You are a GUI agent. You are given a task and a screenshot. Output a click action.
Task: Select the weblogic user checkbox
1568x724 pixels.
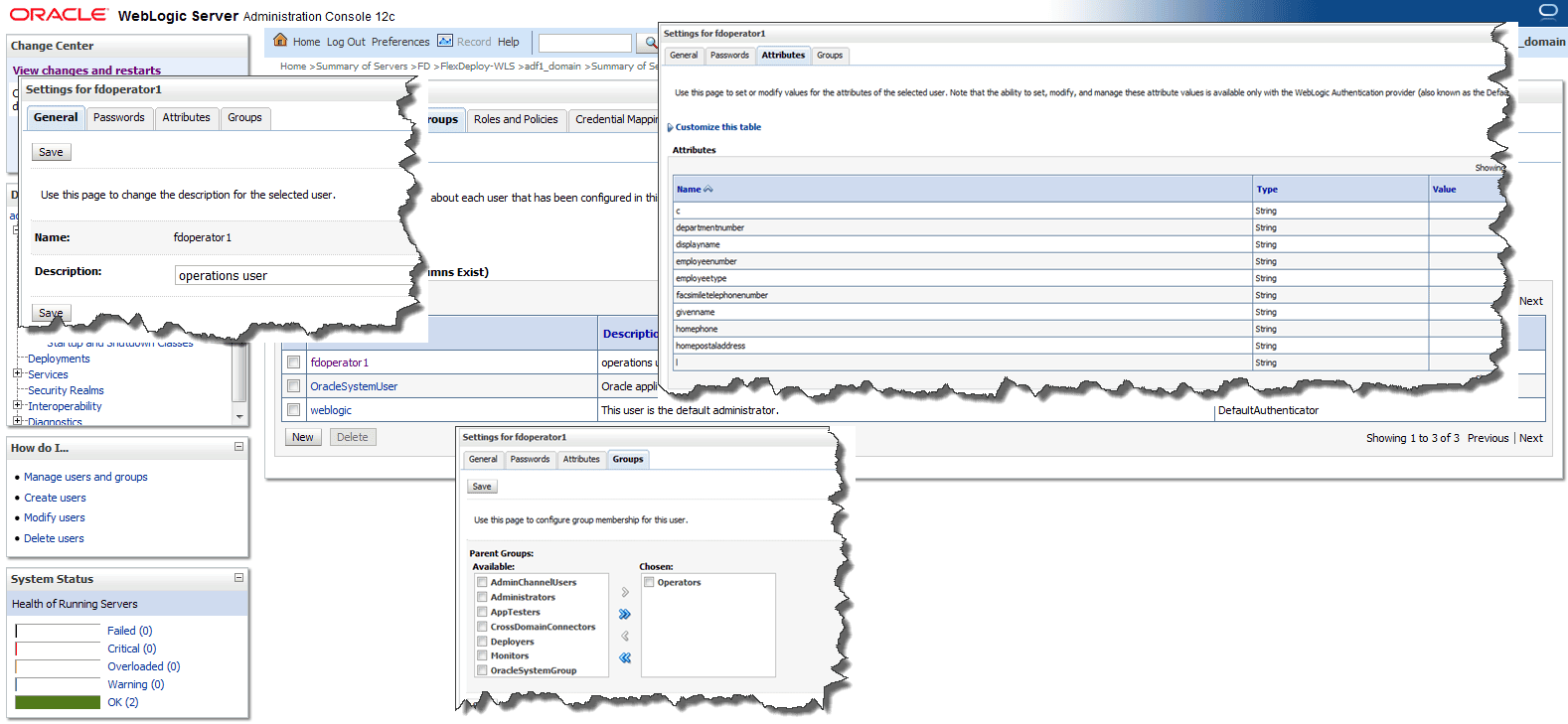293,410
